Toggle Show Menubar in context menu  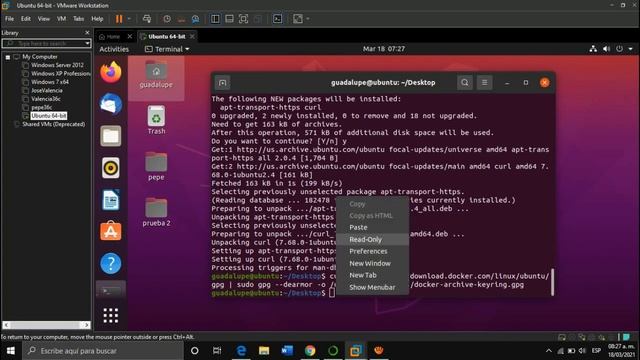(x=372, y=287)
